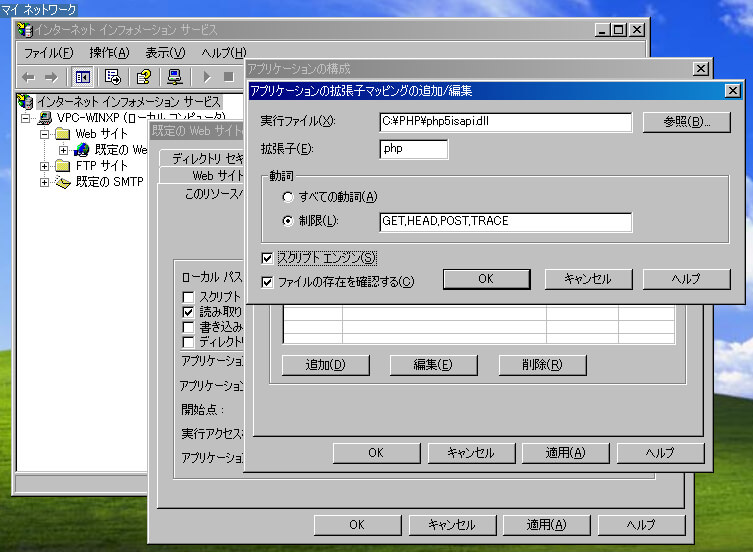753x552 pixels.
Task: Select the VPC-WINXP local computer icon
Action: [45, 118]
